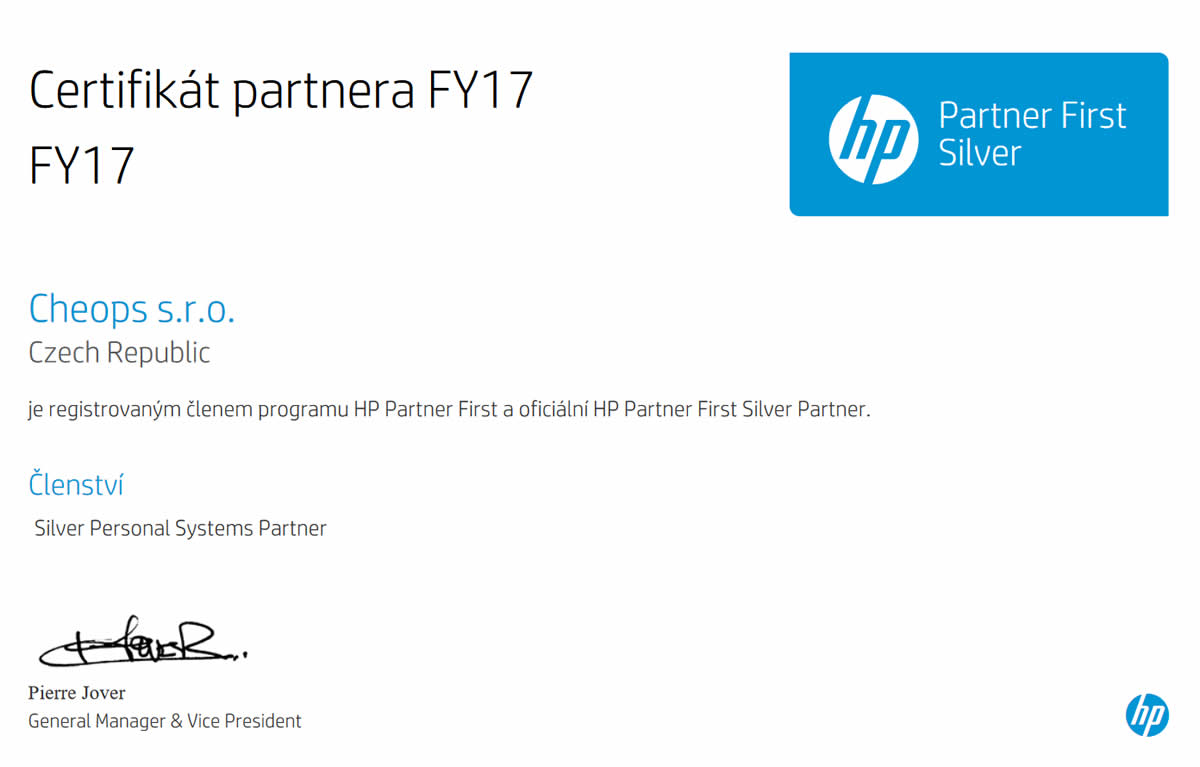Click the company name "Cheops s.r.o."

point(132,309)
